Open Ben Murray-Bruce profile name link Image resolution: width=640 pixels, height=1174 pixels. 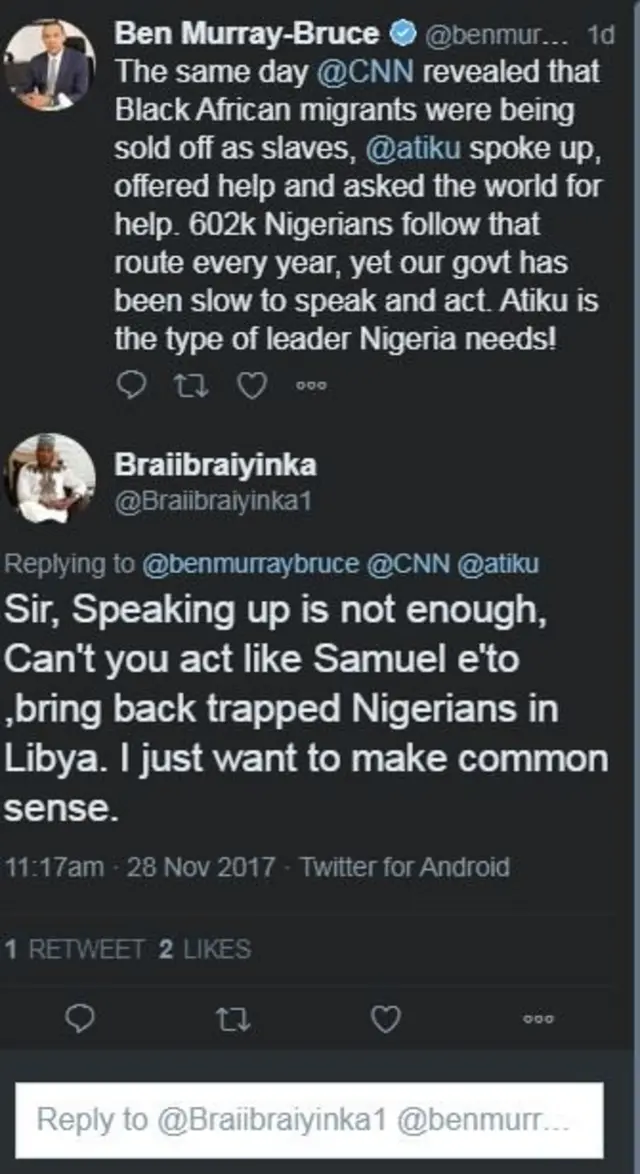click(x=247, y=34)
